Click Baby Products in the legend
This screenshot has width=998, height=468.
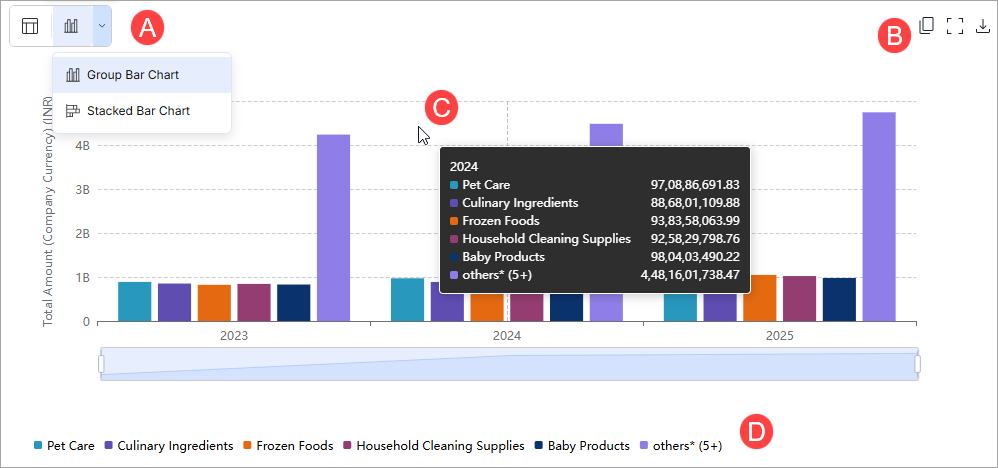tap(582, 446)
